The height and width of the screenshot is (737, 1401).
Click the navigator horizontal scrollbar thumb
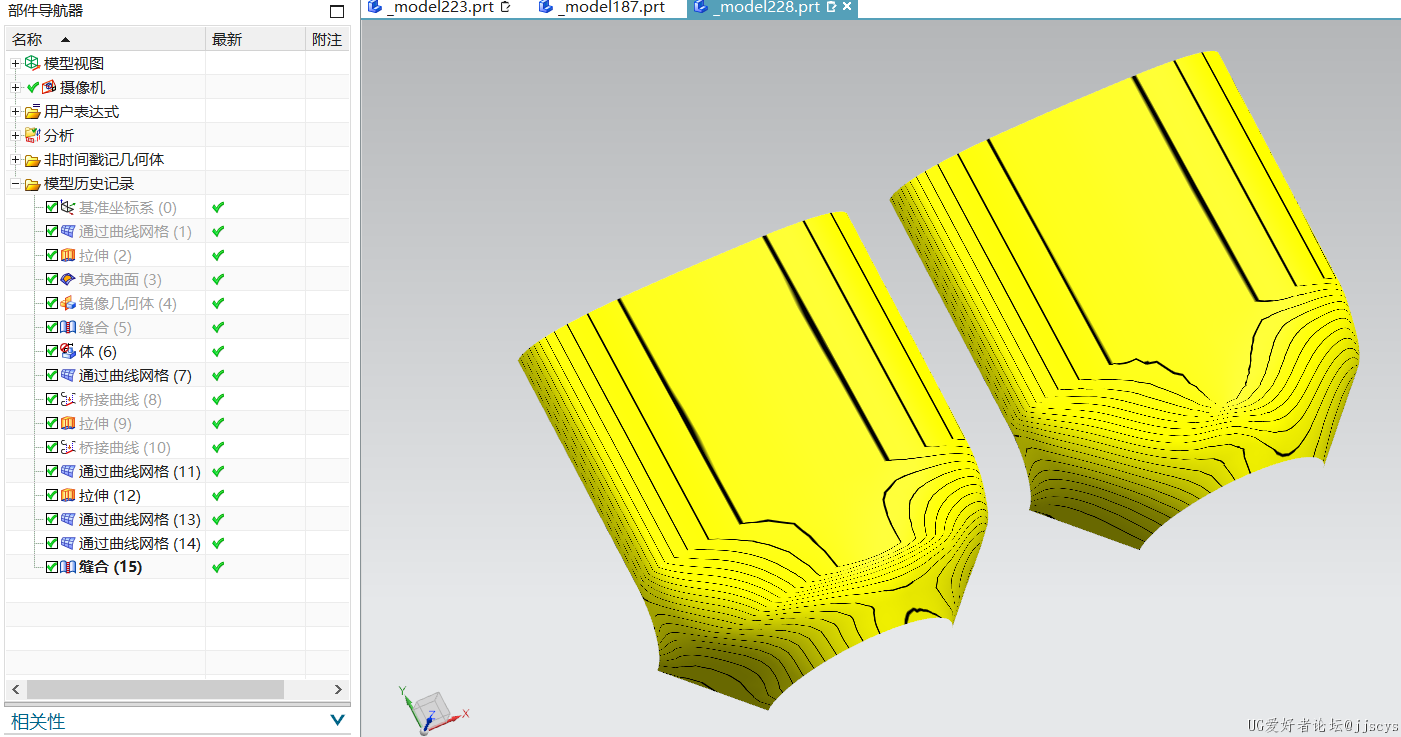click(155, 690)
